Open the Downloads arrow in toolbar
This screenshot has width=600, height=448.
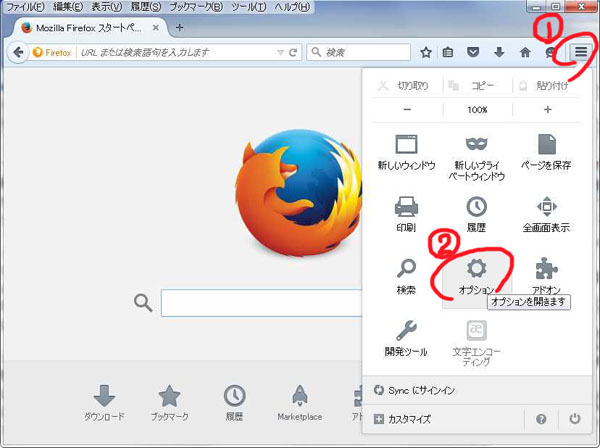pyautogui.click(x=500, y=52)
